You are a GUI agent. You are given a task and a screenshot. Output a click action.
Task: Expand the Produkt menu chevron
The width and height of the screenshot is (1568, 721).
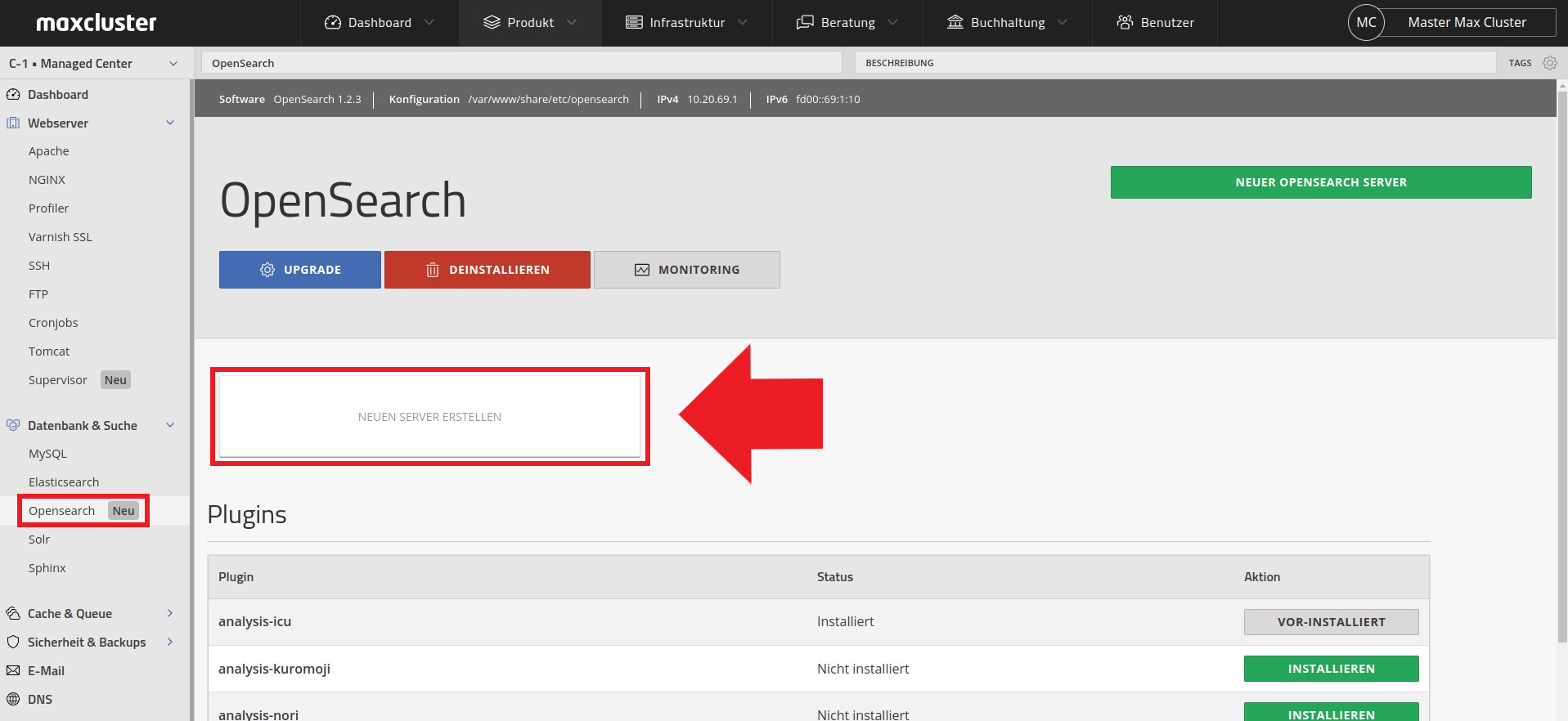[572, 23]
